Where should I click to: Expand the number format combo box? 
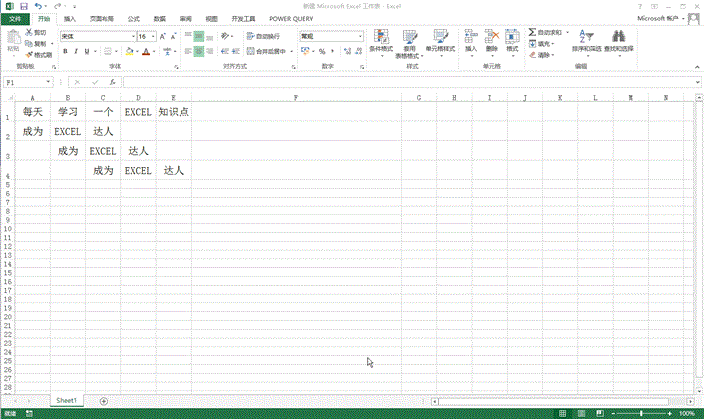point(359,36)
